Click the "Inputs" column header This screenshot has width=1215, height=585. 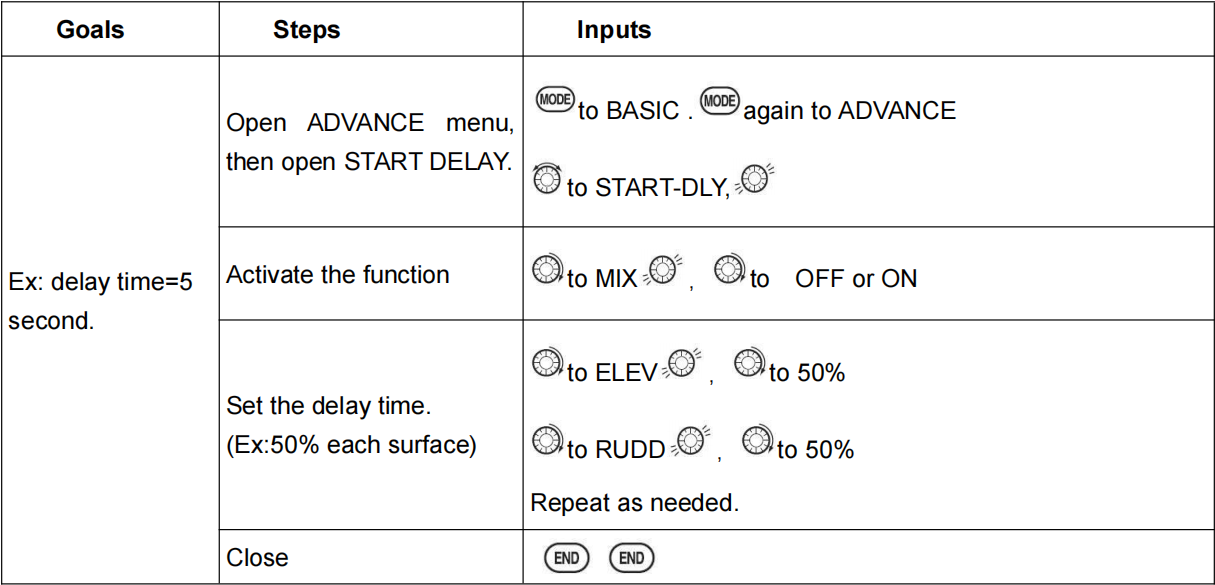pos(613,30)
